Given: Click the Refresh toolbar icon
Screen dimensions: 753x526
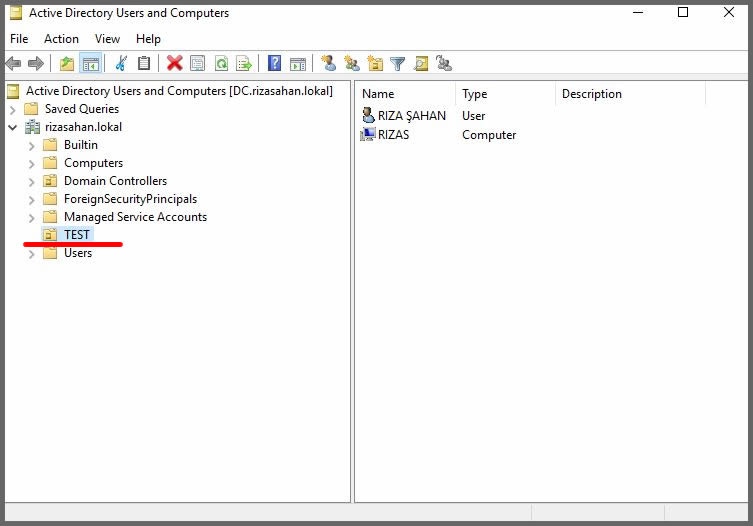Looking at the screenshot, I should 221,63.
